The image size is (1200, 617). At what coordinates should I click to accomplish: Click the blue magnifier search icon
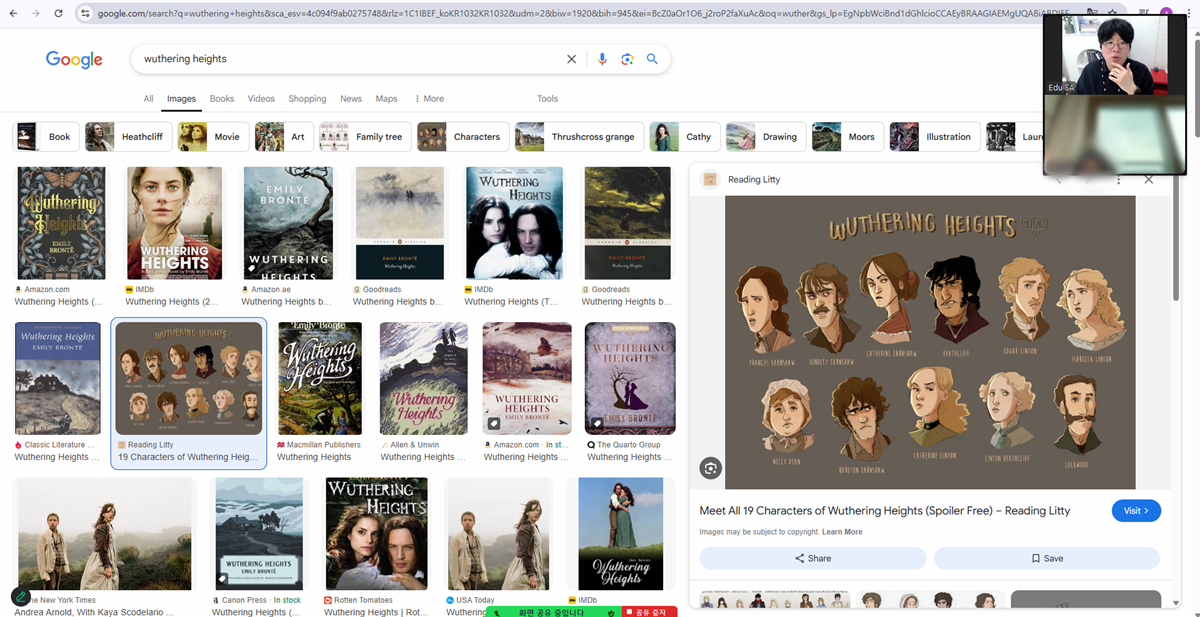[x=652, y=59]
